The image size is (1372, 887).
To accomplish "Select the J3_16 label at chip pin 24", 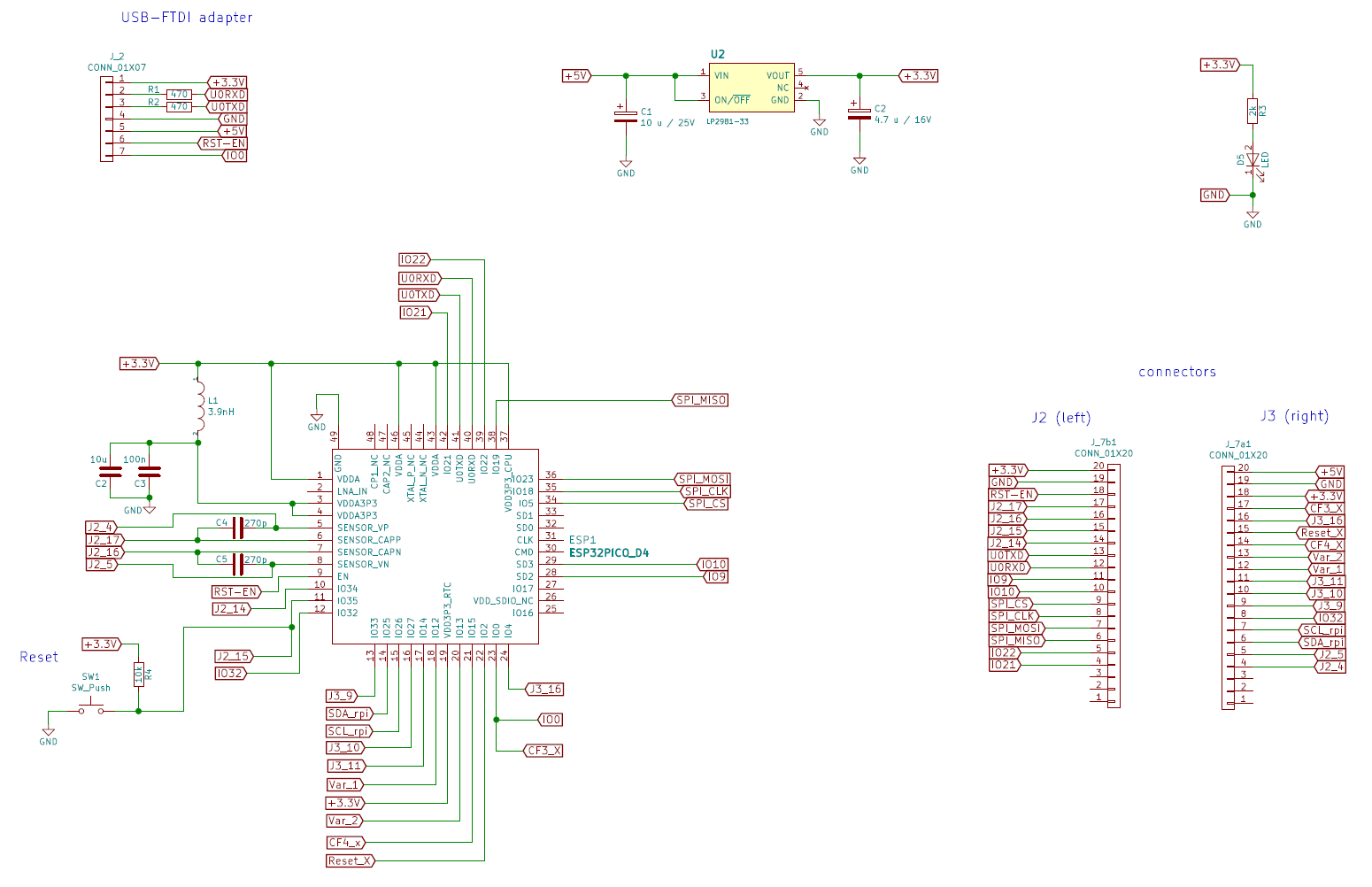I will pos(543,689).
